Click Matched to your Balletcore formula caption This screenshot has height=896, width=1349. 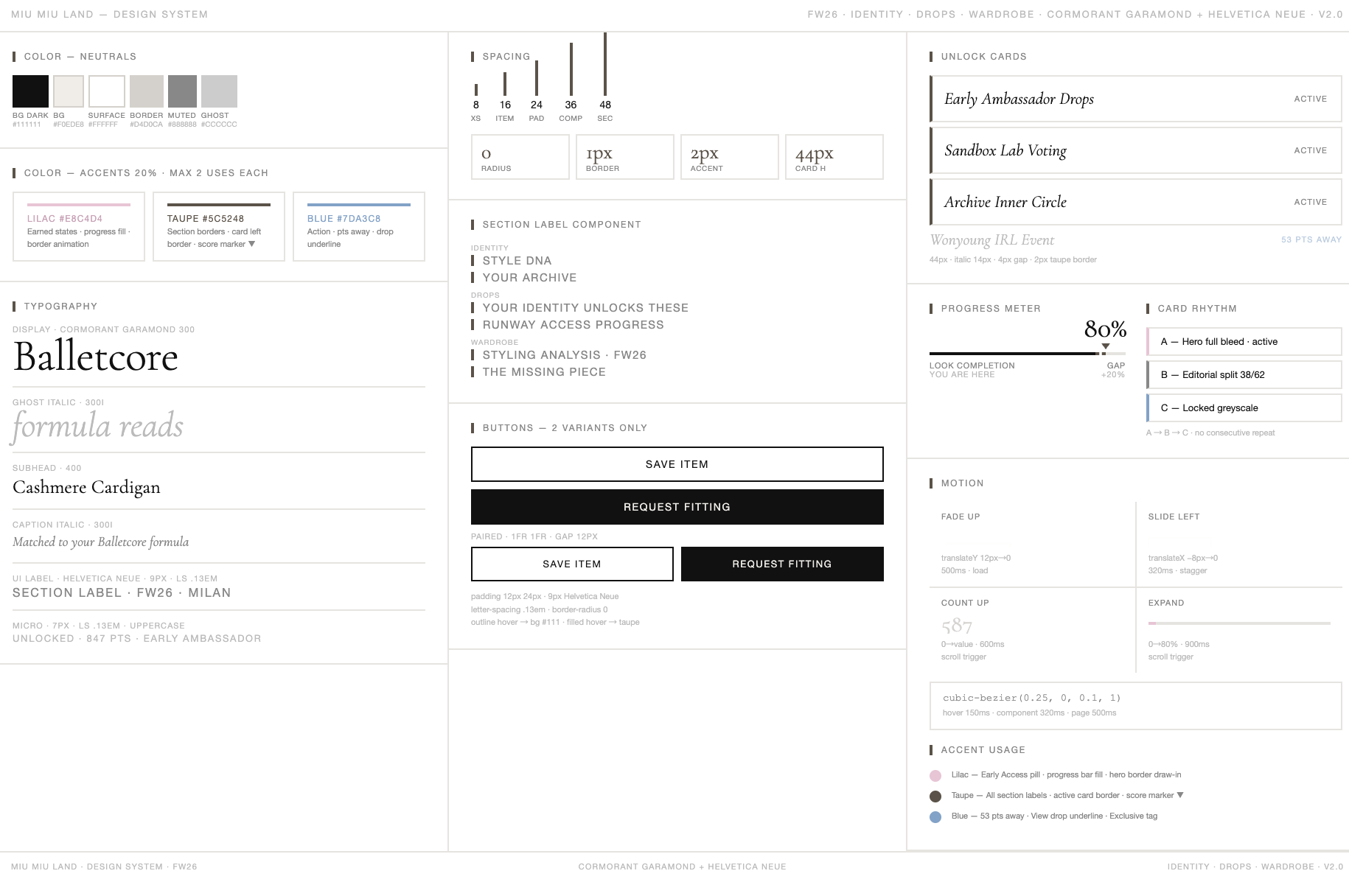tap(101, 542)
